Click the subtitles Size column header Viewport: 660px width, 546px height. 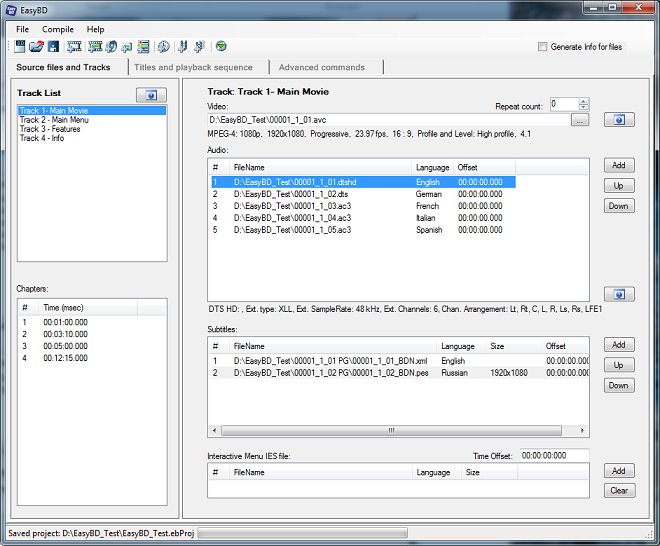click(513, 346)
